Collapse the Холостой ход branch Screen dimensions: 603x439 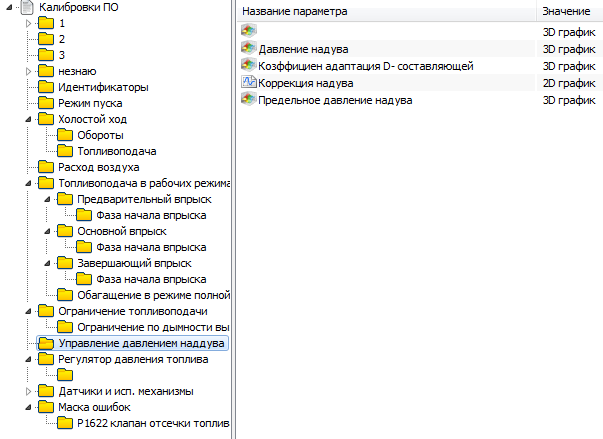(x=29, y=119)
